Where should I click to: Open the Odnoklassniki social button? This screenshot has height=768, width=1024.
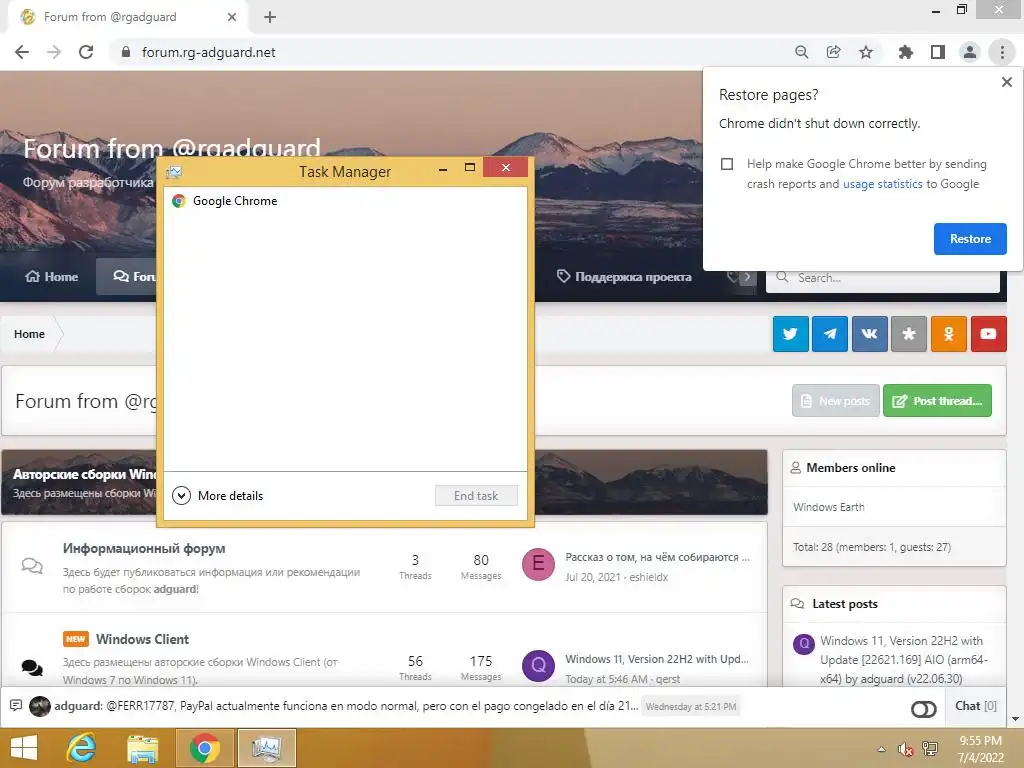pyautogui.click(x=948, y=334)
